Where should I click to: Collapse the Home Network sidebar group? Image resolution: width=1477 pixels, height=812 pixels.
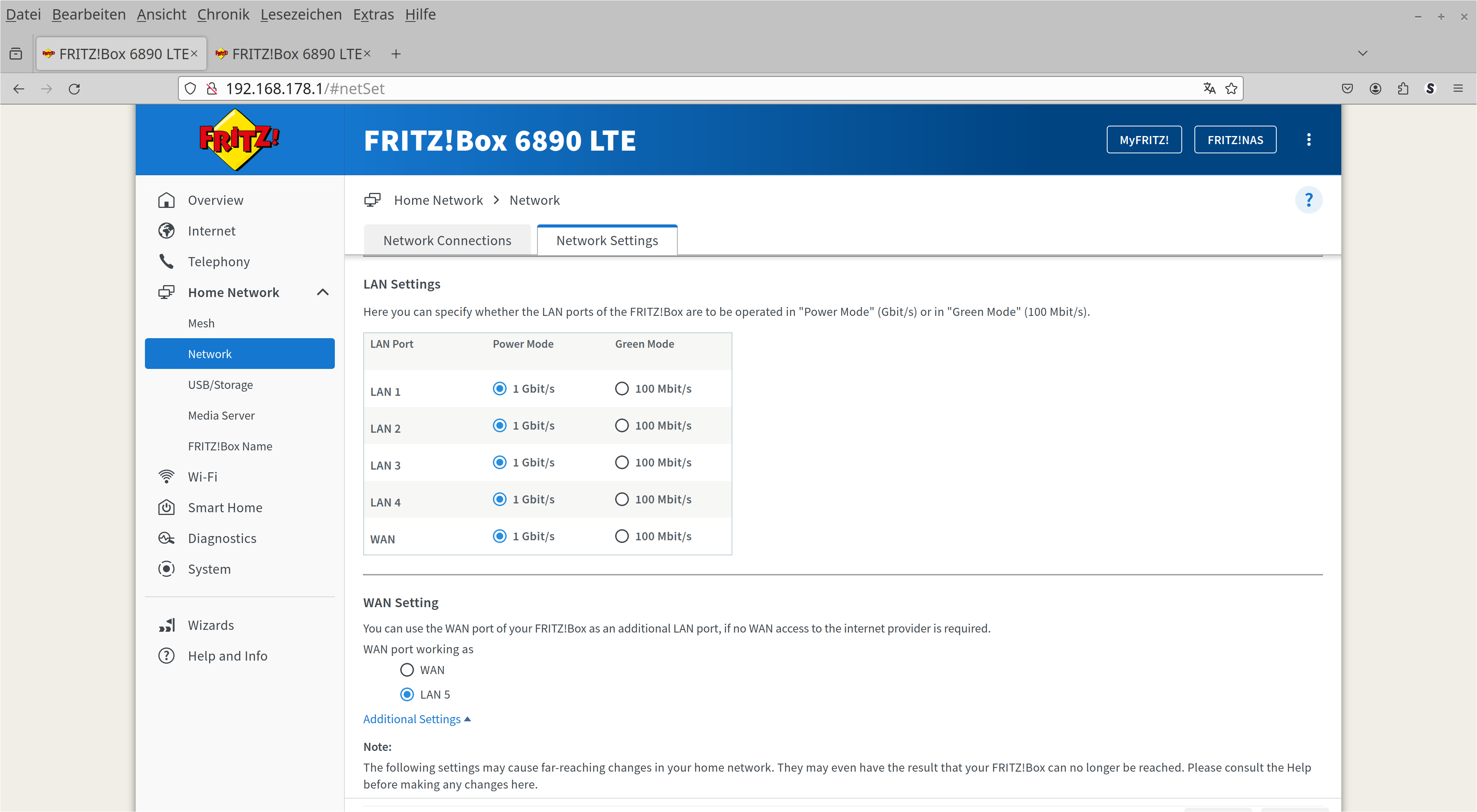pos(323,292)
